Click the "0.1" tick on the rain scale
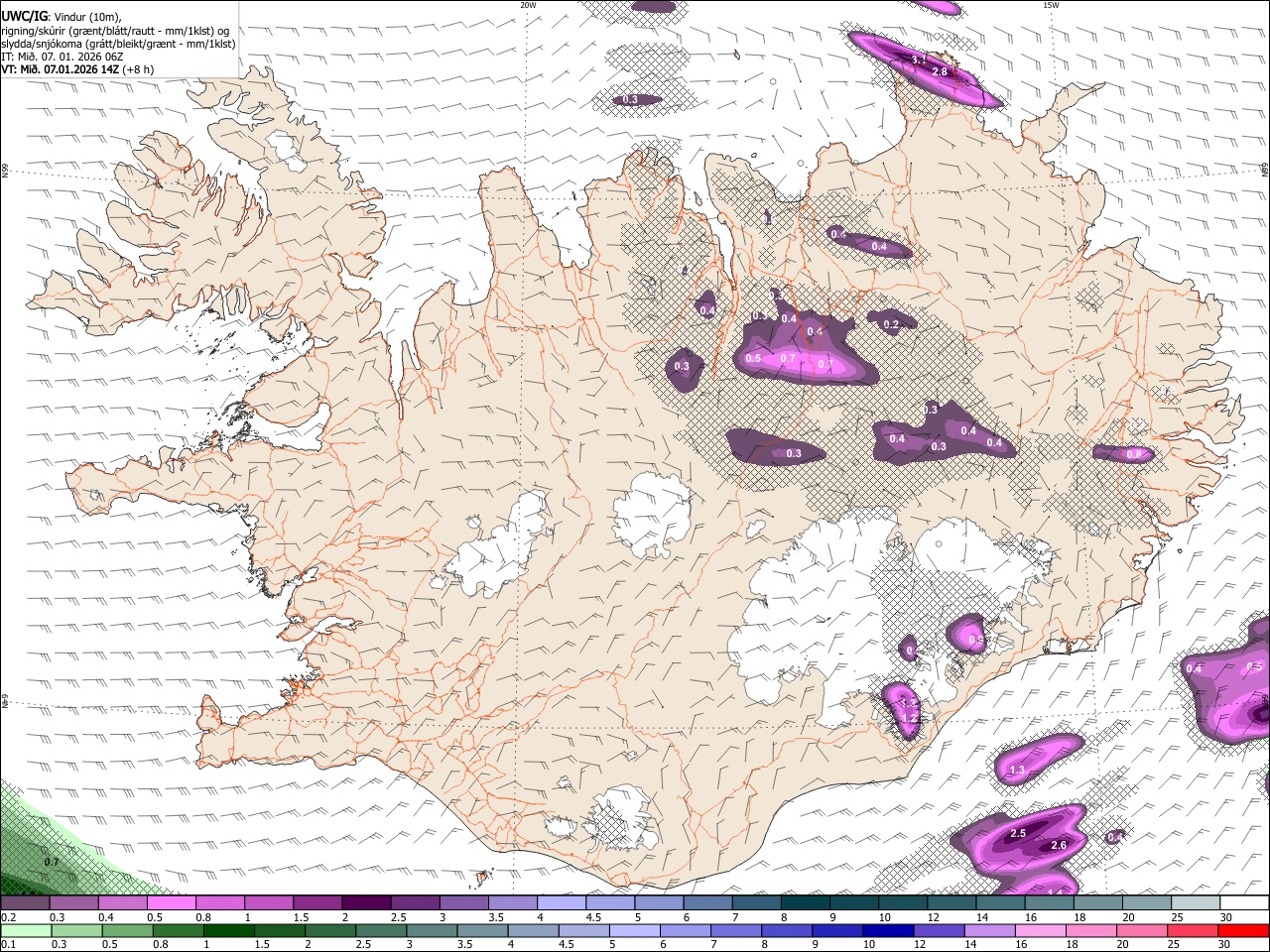 pyautogui.click(x=7, y=946)
